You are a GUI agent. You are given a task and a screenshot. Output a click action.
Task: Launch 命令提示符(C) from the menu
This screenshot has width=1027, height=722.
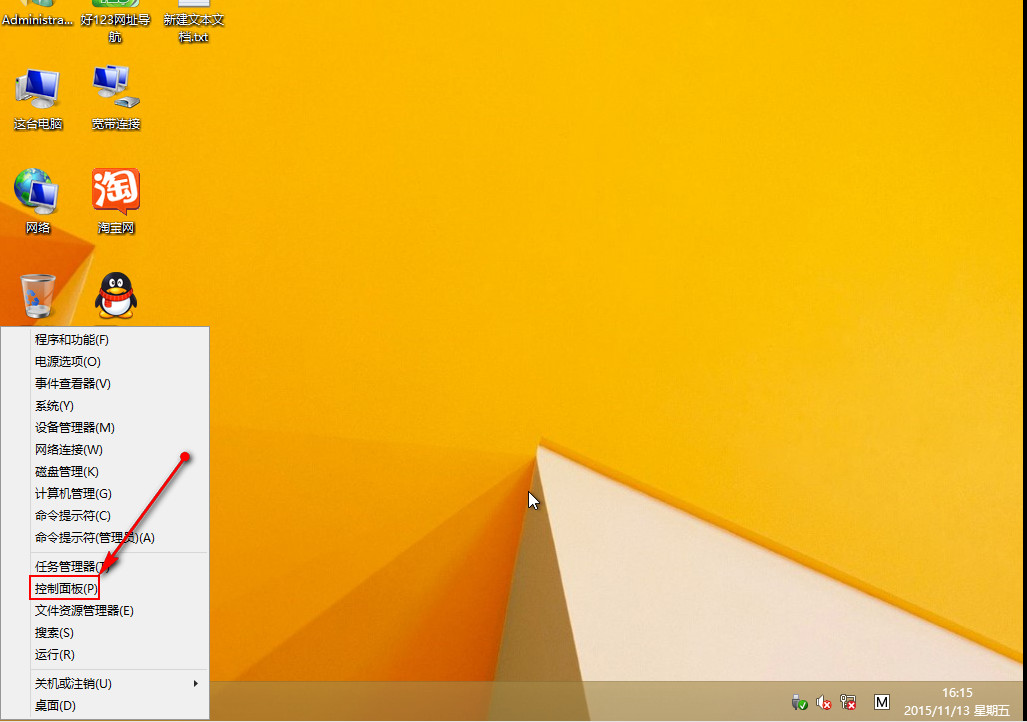click(x=72, y=516)
